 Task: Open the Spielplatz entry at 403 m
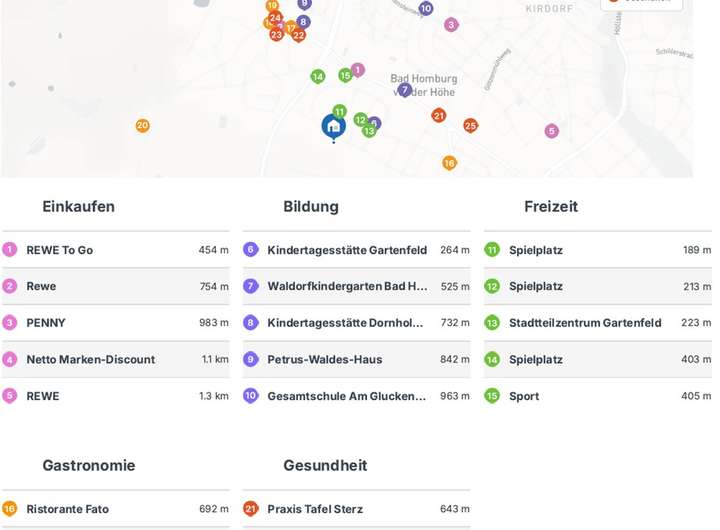pyautogui.click(x=598, y=359)
